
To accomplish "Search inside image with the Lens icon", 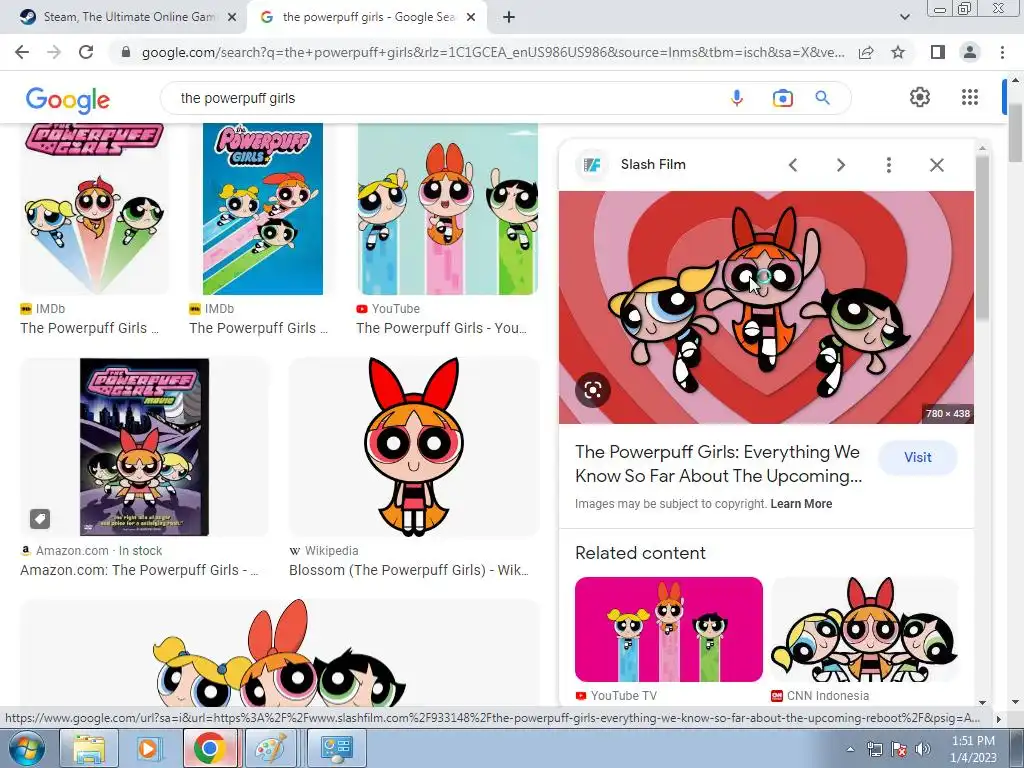I will pyautogui.click(x=593, y=390).
